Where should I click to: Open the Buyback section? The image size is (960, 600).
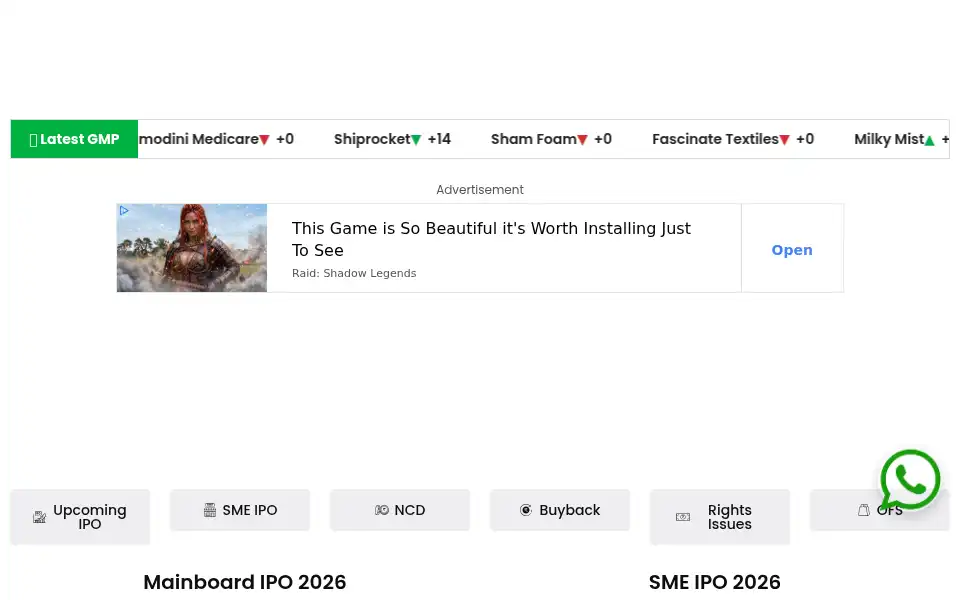560,509
